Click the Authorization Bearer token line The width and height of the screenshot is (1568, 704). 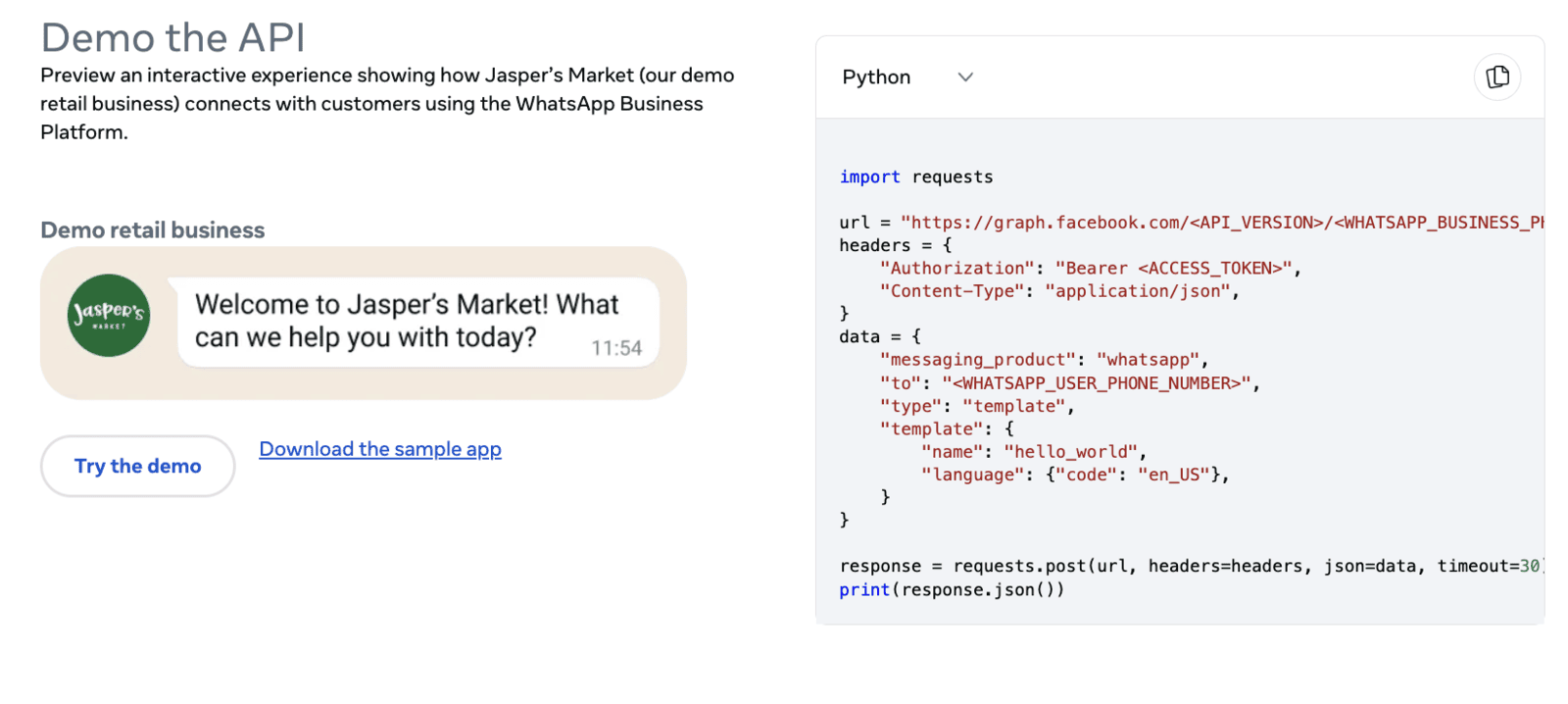[x=1091, y=268]
